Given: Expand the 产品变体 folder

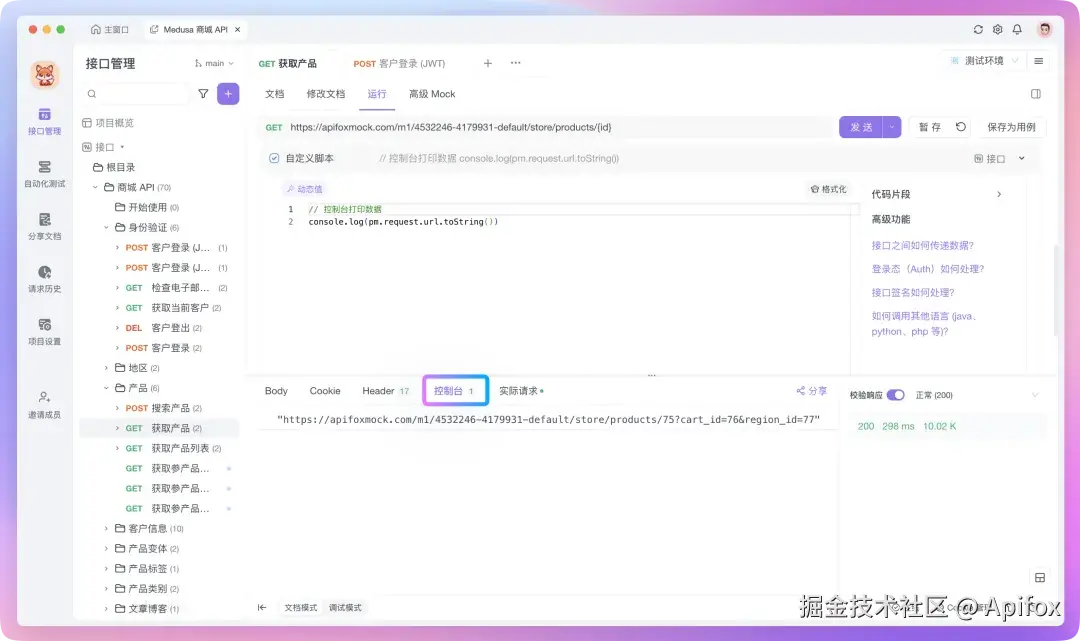Looking at the screenshot, I should (106, 549).
